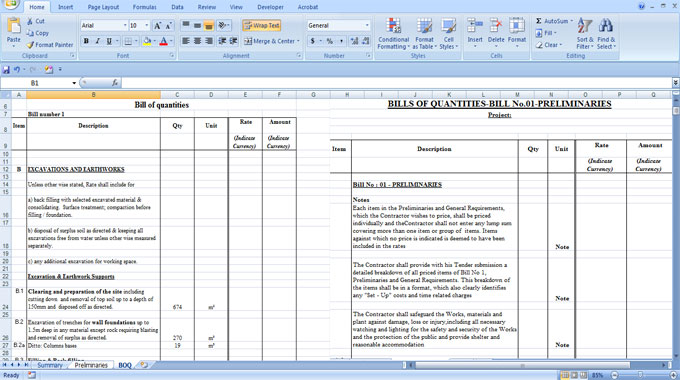Screen dimensions: 680x380
Task: Open Sort & Filter options
Action: 585,34
